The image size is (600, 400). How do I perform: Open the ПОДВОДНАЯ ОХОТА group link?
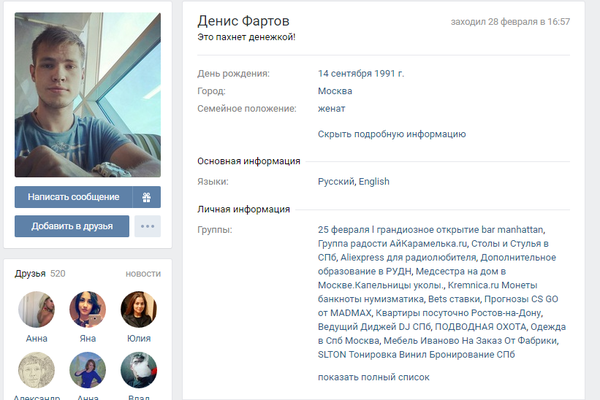coord(481,327)
